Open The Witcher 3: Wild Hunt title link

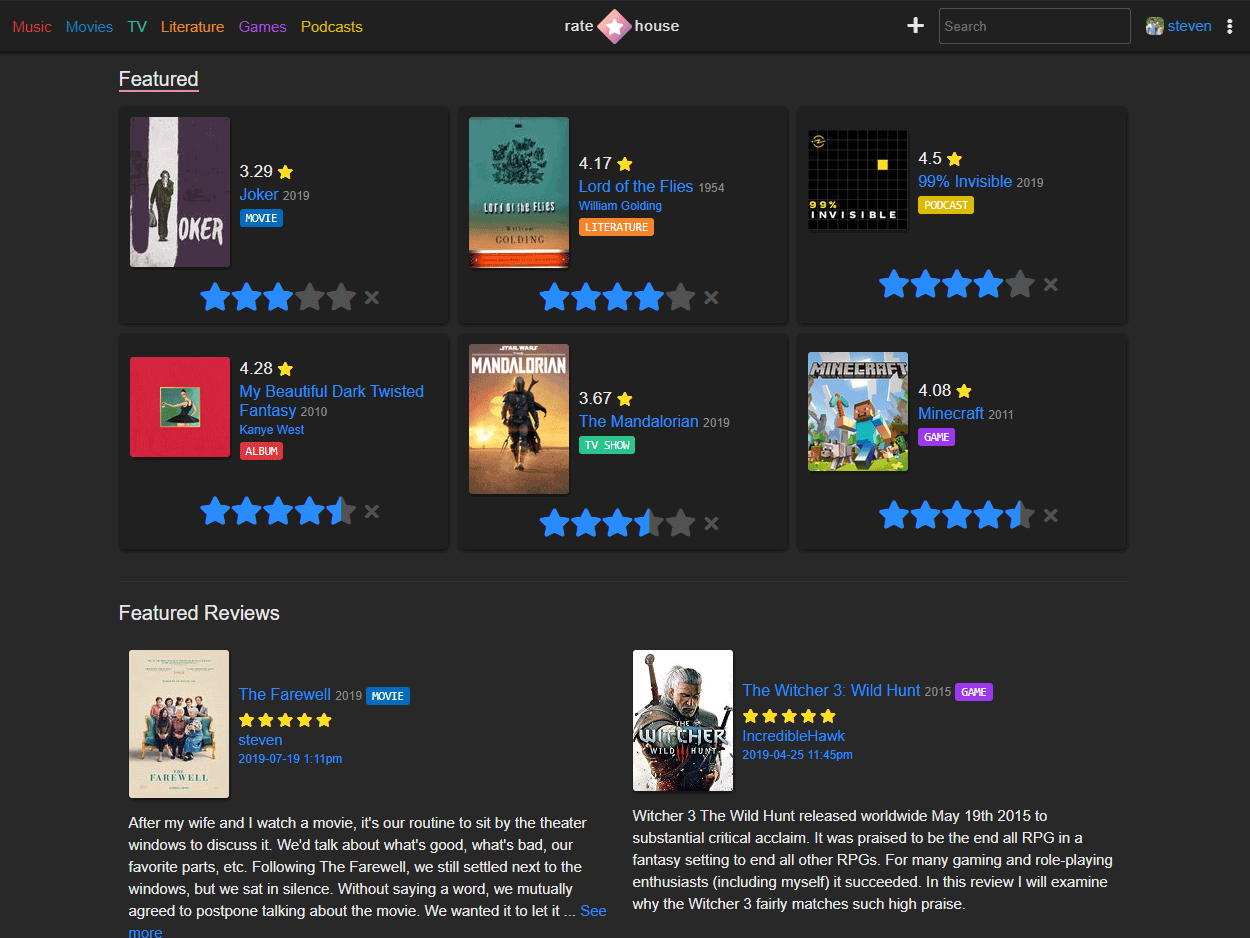831,690
